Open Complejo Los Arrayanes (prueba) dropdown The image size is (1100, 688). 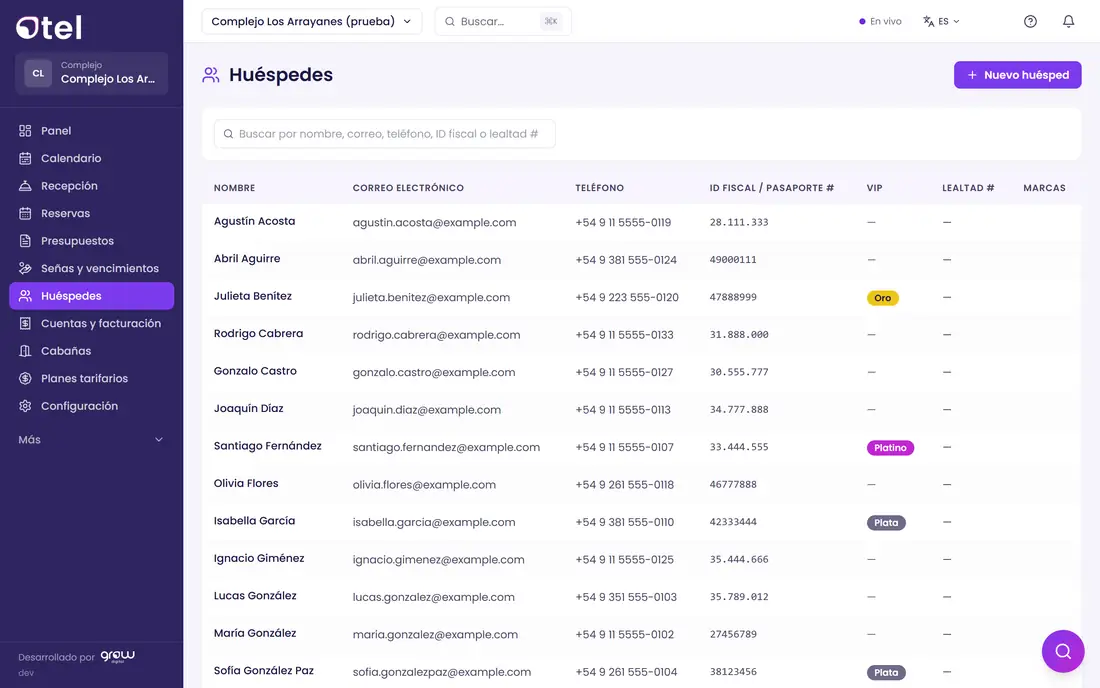coord(311,22)
